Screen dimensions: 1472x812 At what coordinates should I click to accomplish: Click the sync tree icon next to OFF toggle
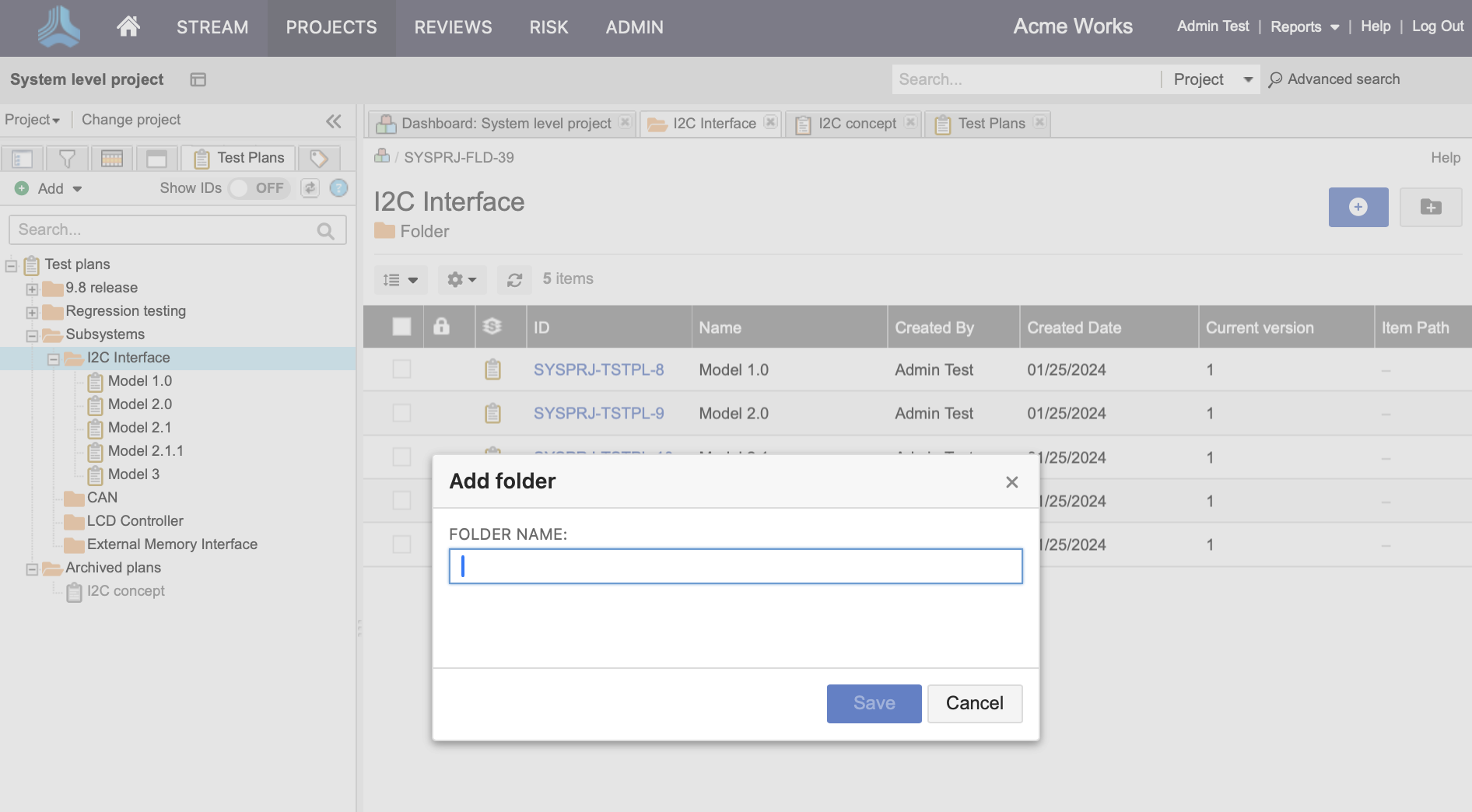[310, 188]
